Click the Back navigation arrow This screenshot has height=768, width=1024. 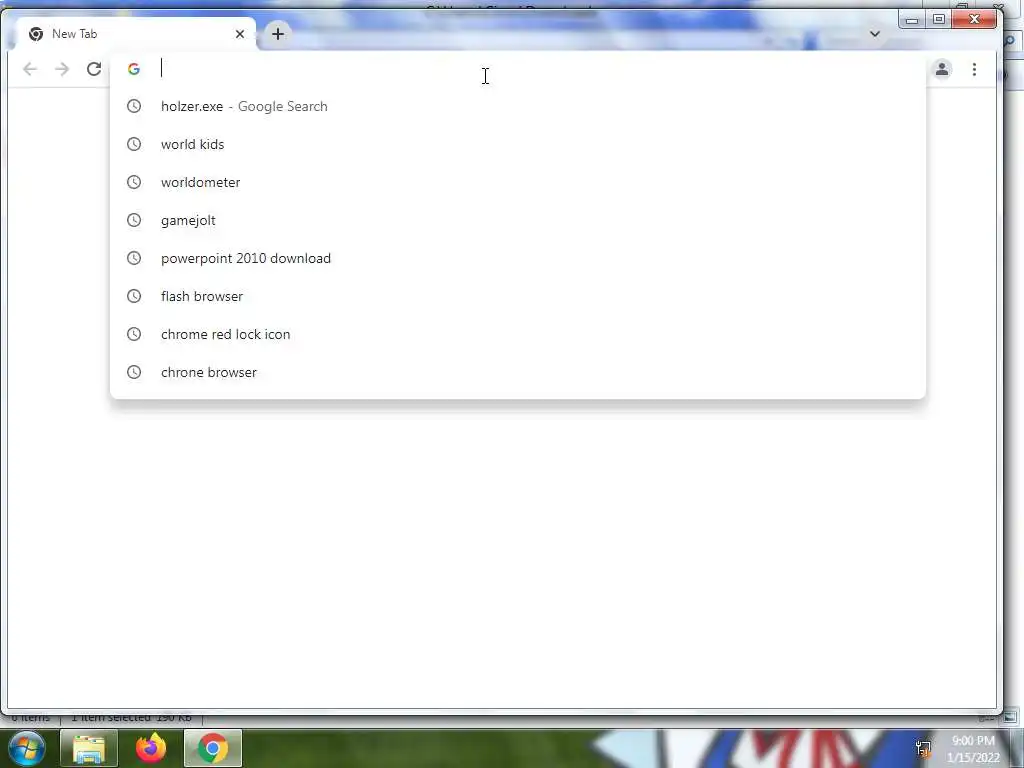30,69
